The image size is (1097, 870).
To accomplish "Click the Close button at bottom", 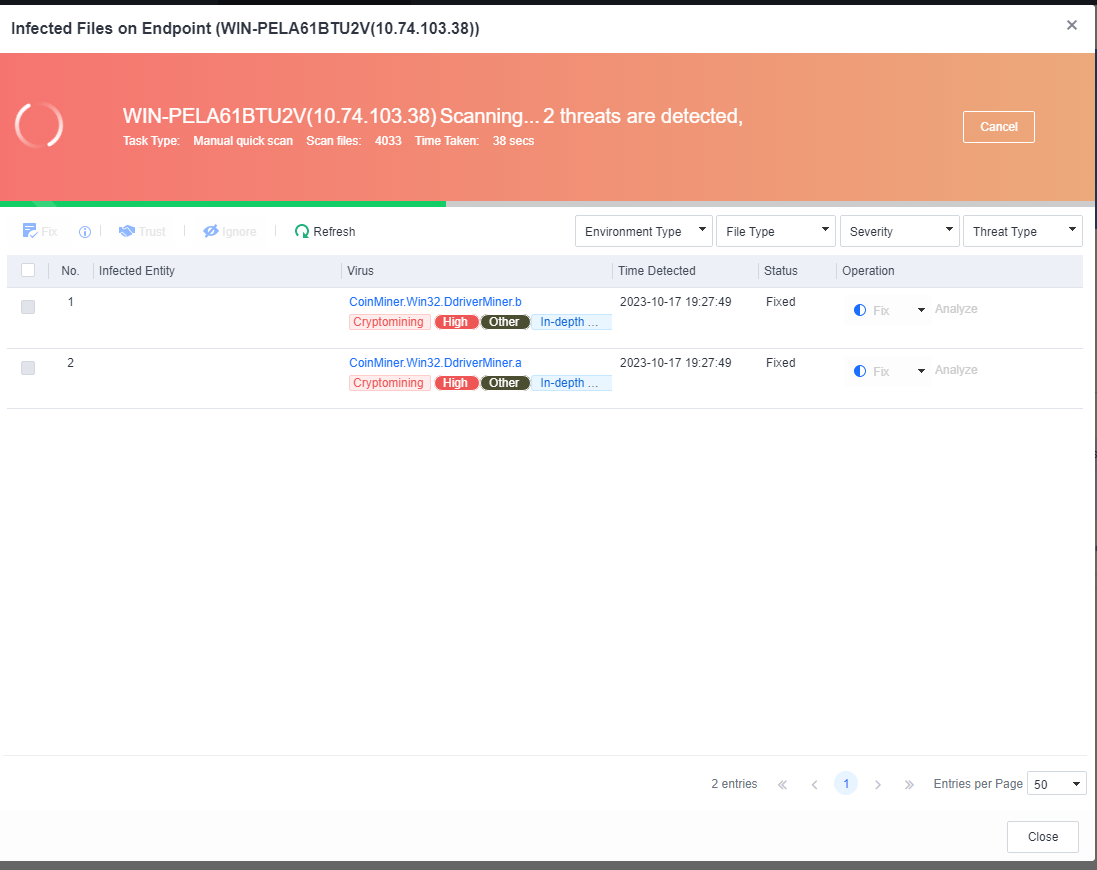I will 1042,837.
